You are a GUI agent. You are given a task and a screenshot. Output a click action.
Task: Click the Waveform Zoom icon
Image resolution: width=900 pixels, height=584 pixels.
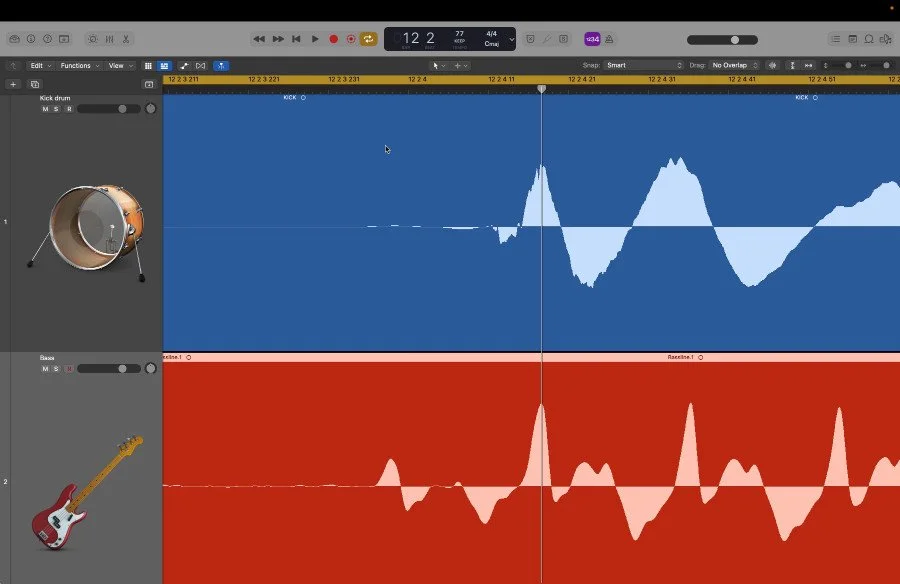773,65
